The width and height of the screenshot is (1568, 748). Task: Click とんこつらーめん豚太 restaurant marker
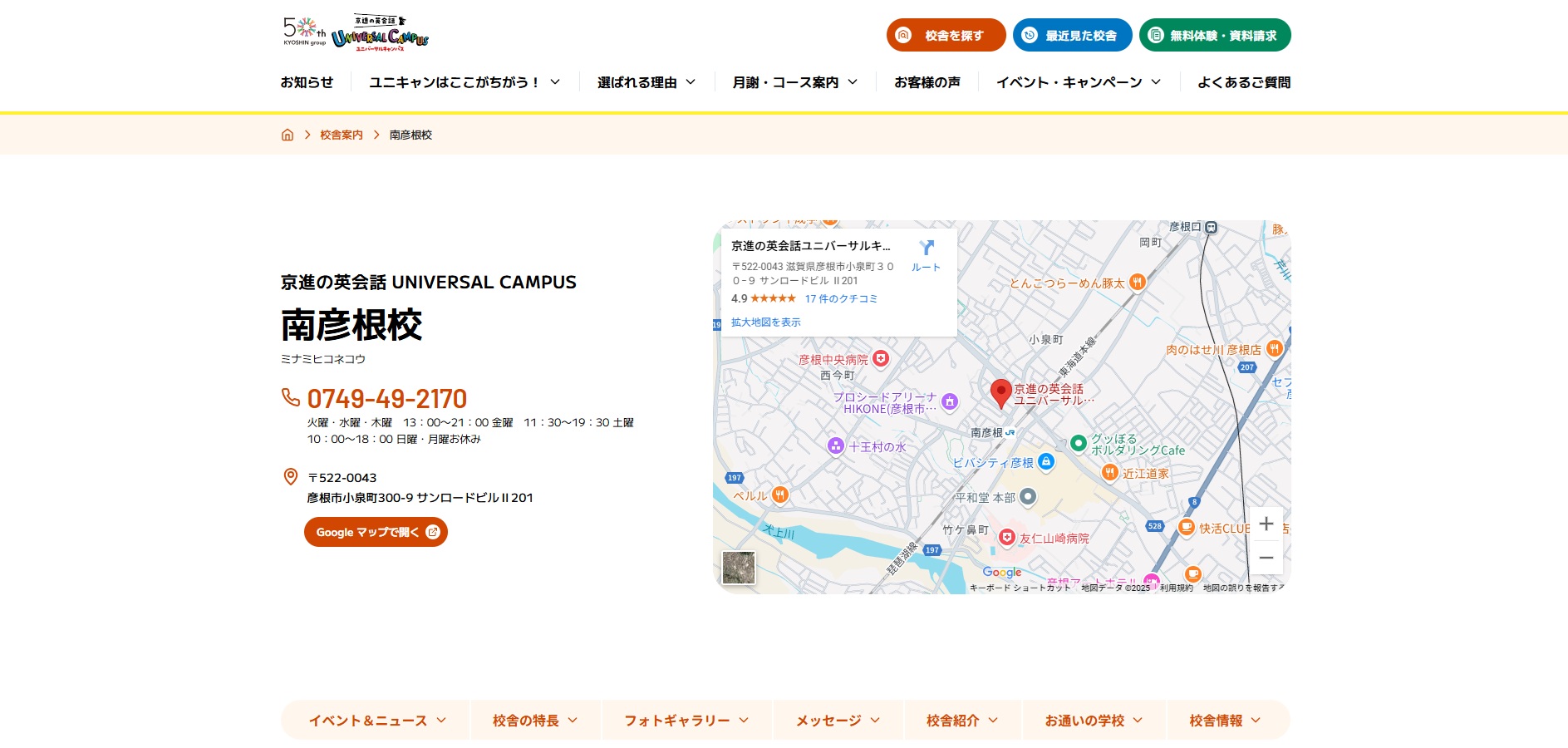tap(1137, 283)
